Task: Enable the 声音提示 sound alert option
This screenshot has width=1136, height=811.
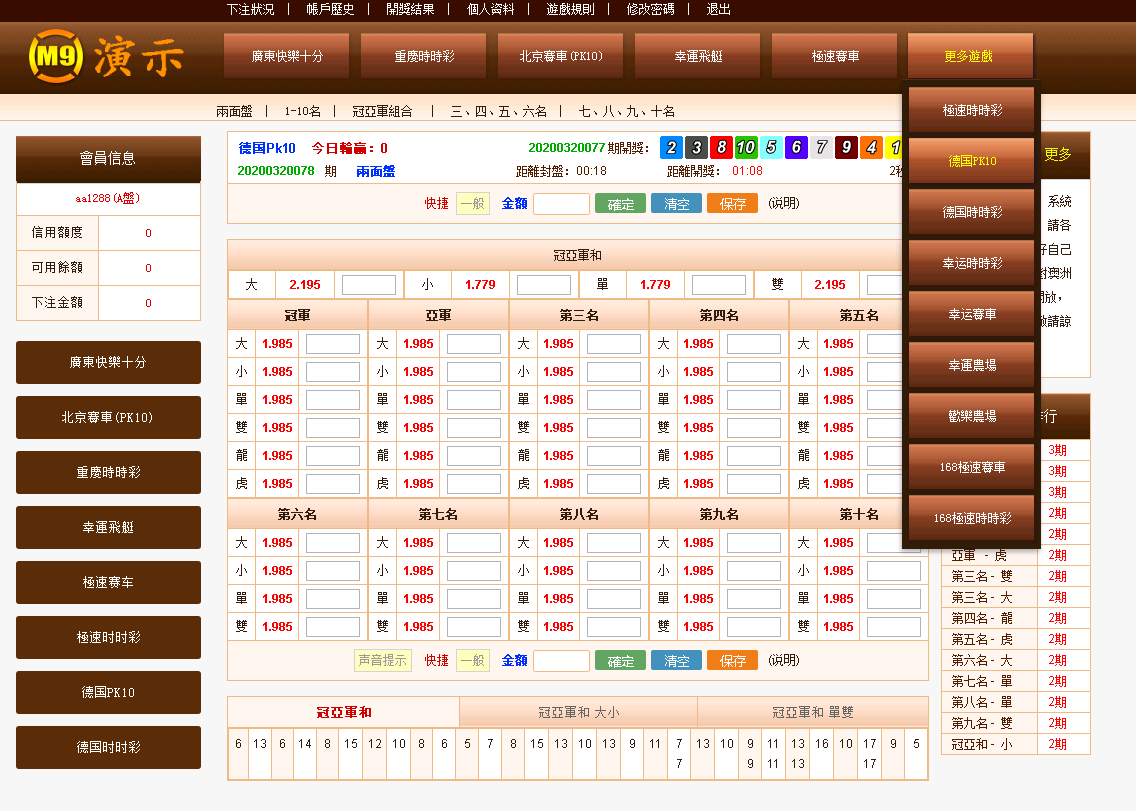Action: pos(383,660)
